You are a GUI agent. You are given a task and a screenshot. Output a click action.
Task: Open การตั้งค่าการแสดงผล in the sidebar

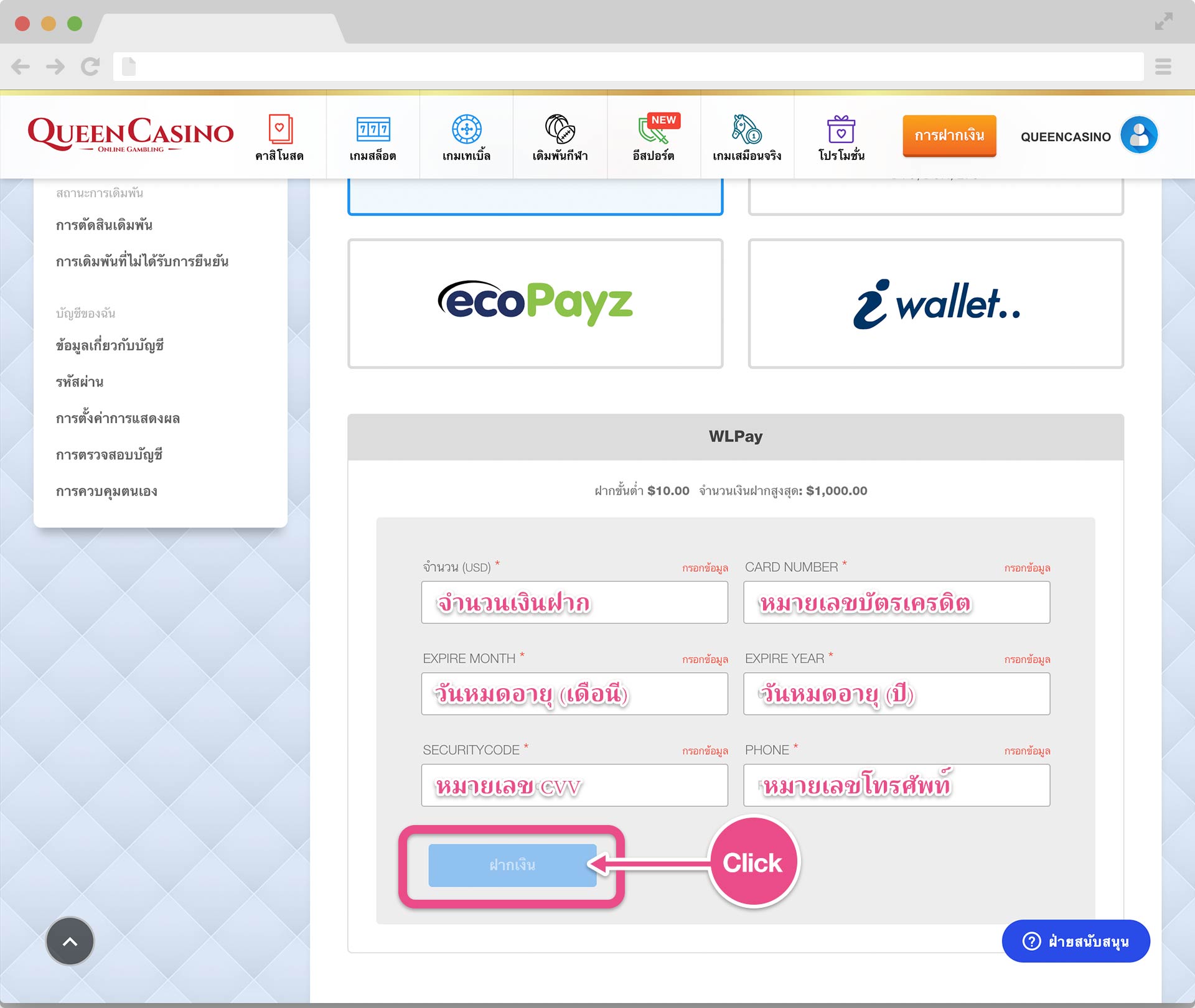pos(118,418)
